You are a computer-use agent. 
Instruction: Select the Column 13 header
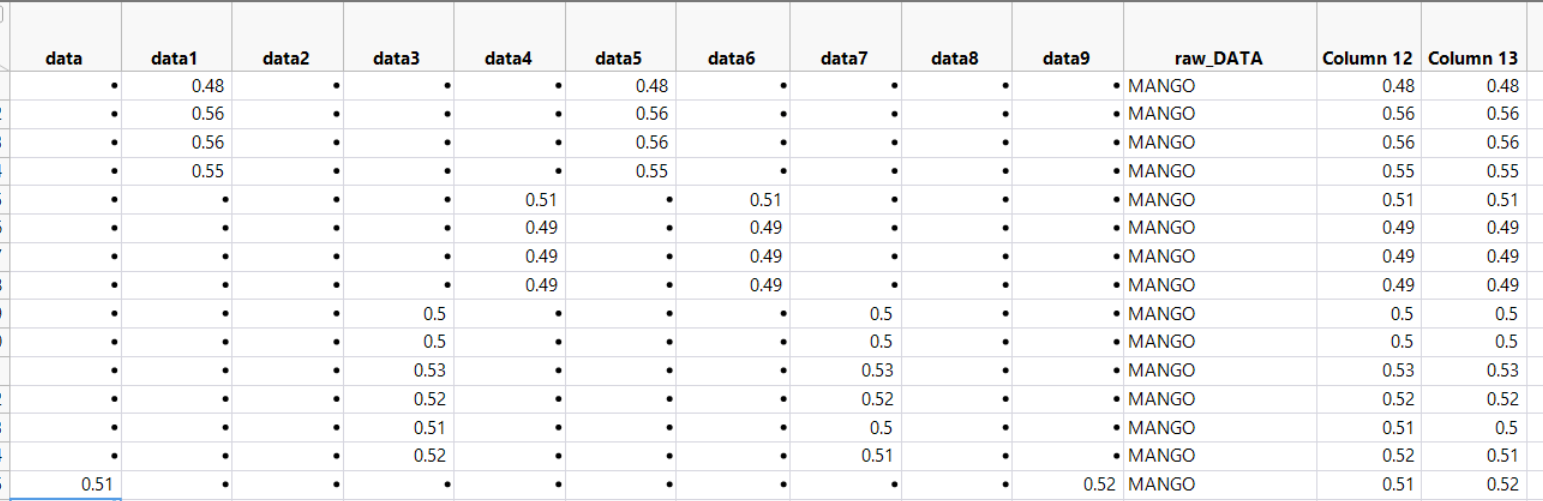pyautogui.click(x=1473, y=59)
